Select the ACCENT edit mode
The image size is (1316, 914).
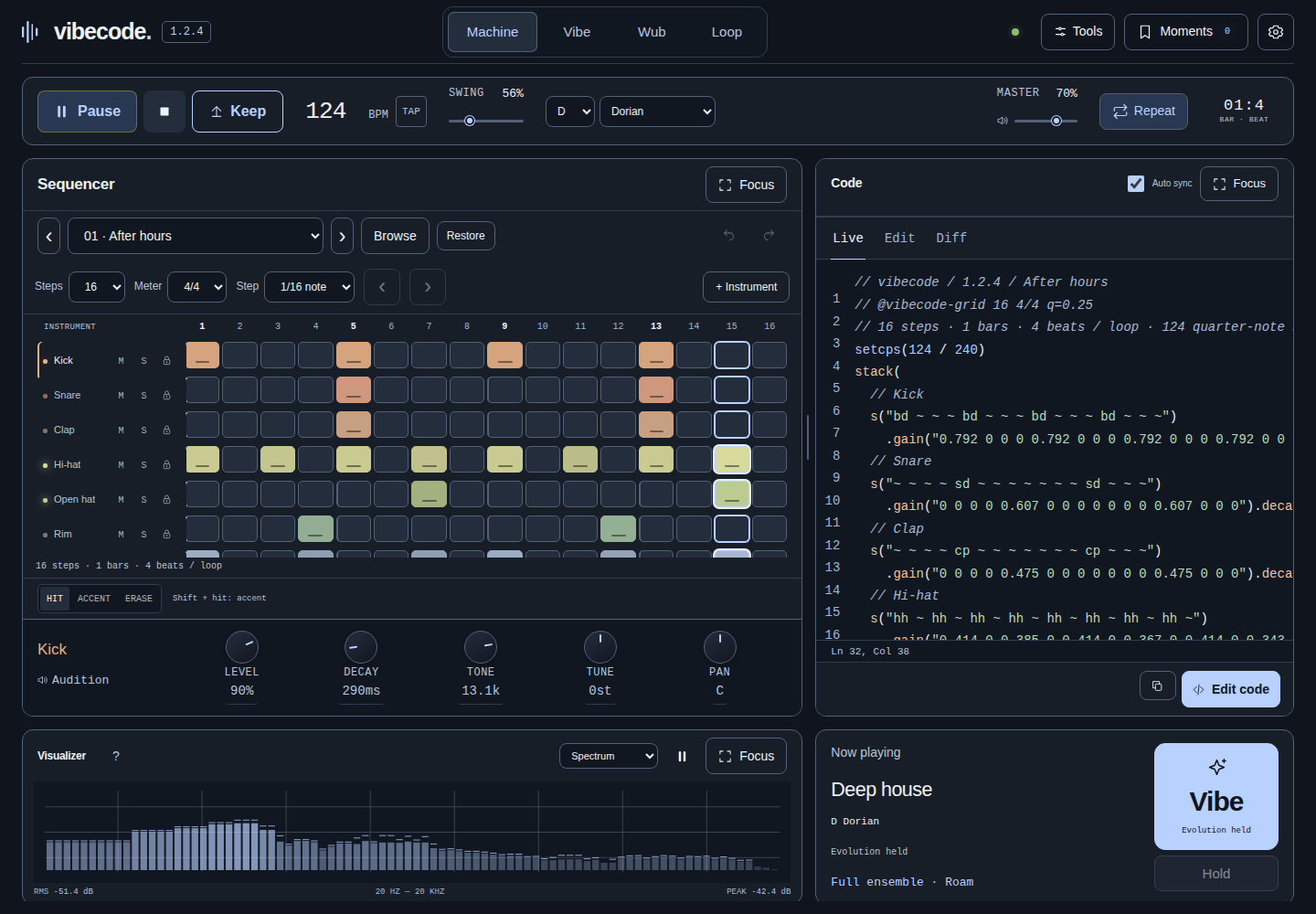tap(94, 599)
